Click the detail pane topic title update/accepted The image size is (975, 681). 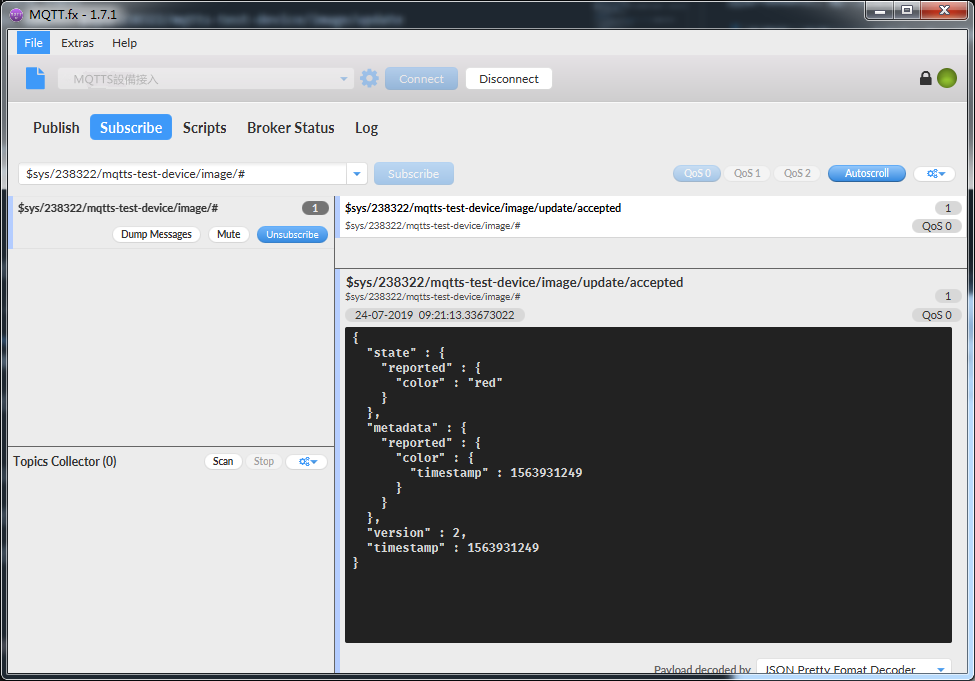tap(514, 282)
